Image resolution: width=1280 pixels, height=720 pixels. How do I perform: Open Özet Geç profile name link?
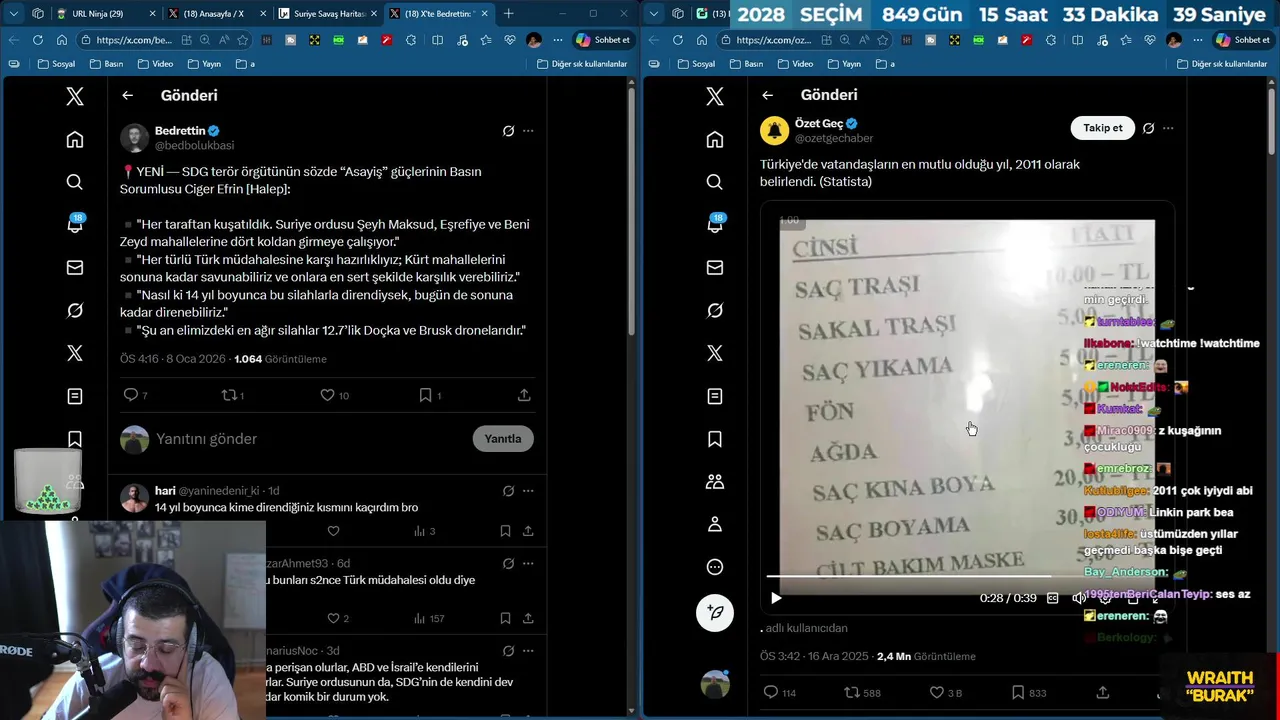click(819, 124)
